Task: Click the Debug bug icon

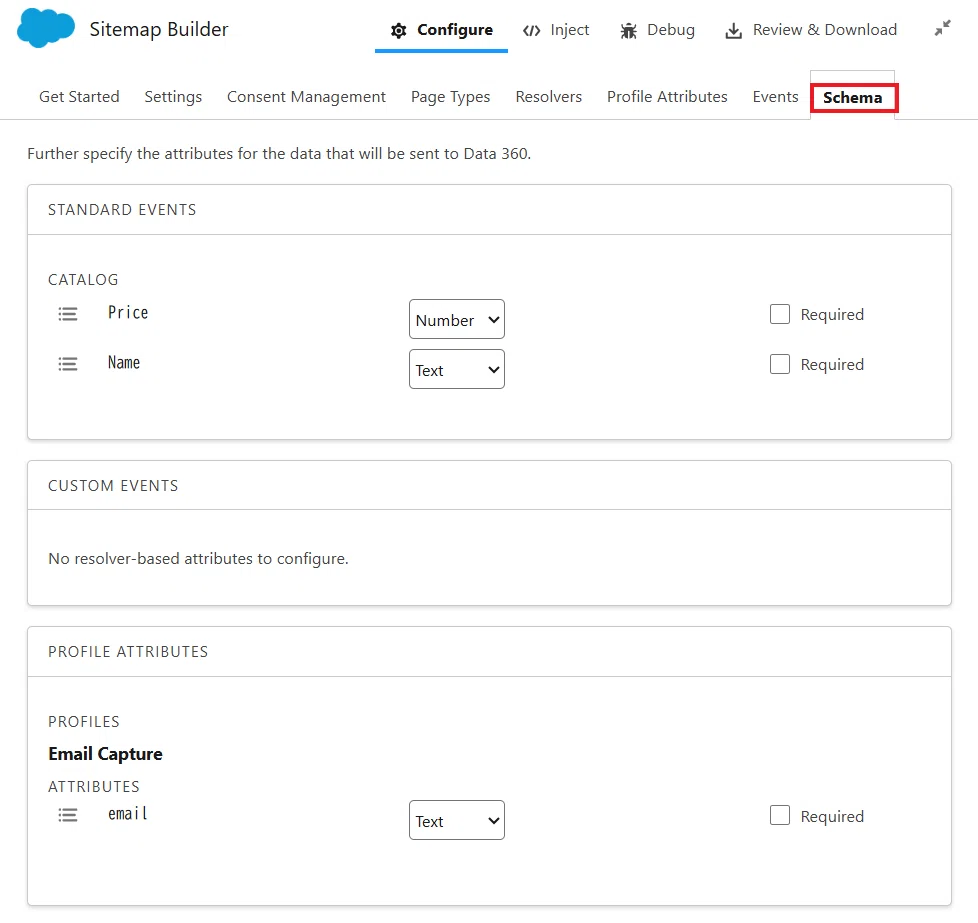Action: (628, 31)
